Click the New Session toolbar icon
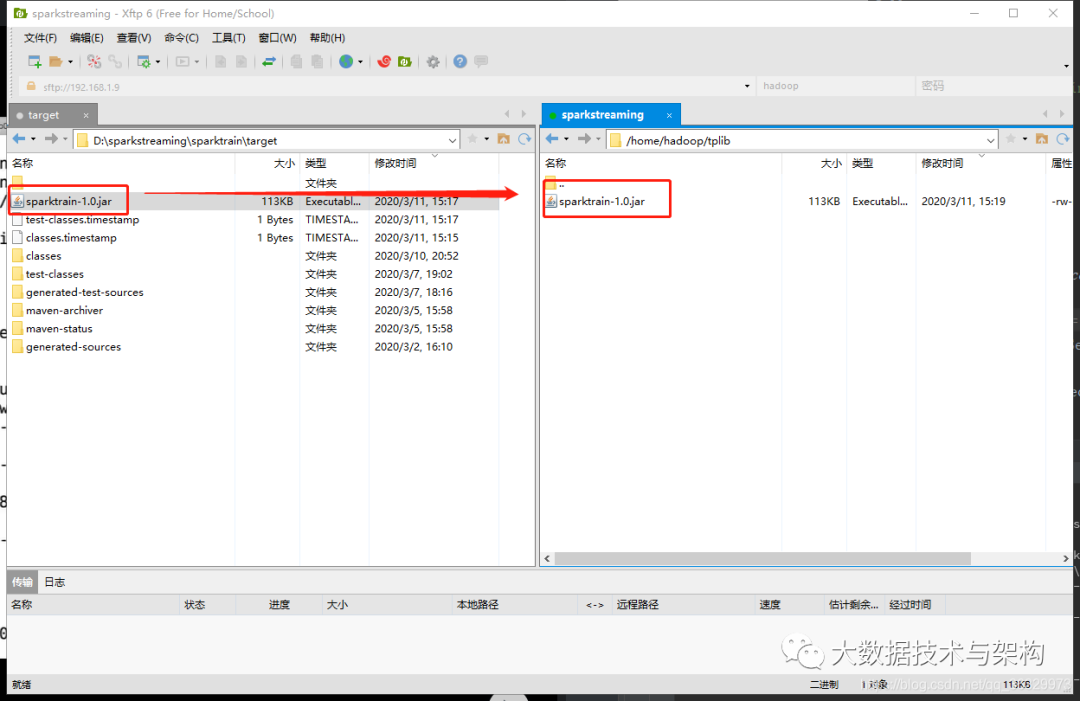1080x701 pixels. click(x=34, y=62)
